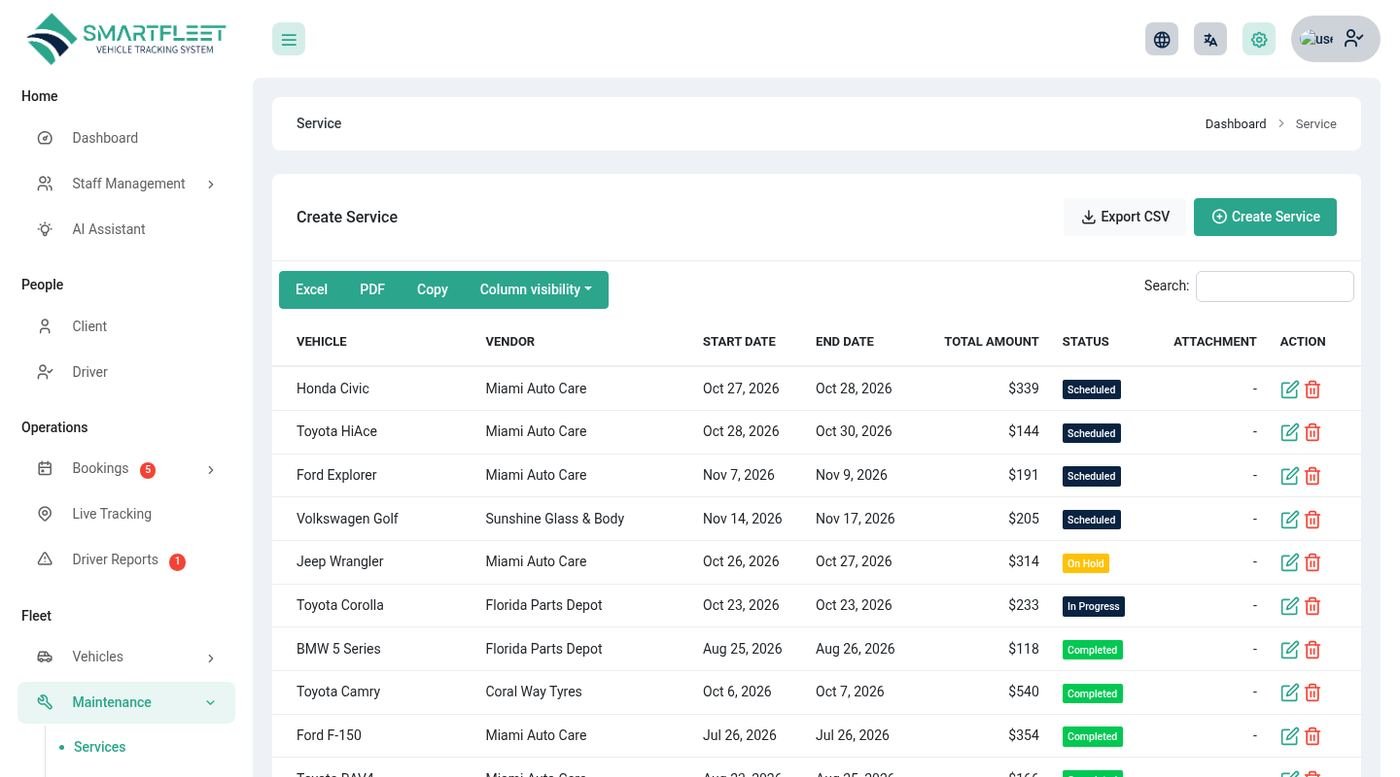Click the Export CSV button
The width and height of the screenshot is (1400, 777).
point(1125,217)
